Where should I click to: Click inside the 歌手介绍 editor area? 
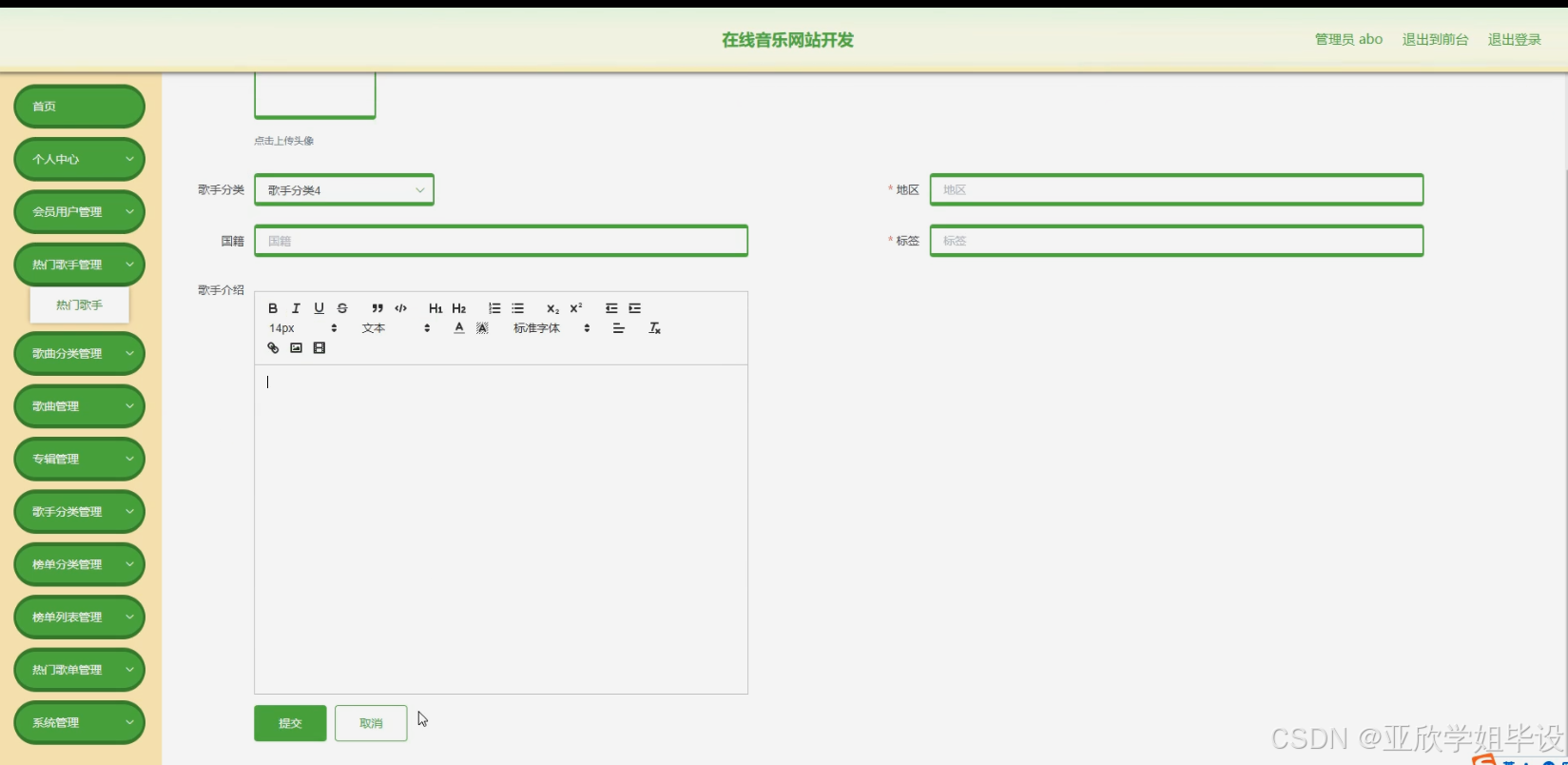(x=501, y=529)
